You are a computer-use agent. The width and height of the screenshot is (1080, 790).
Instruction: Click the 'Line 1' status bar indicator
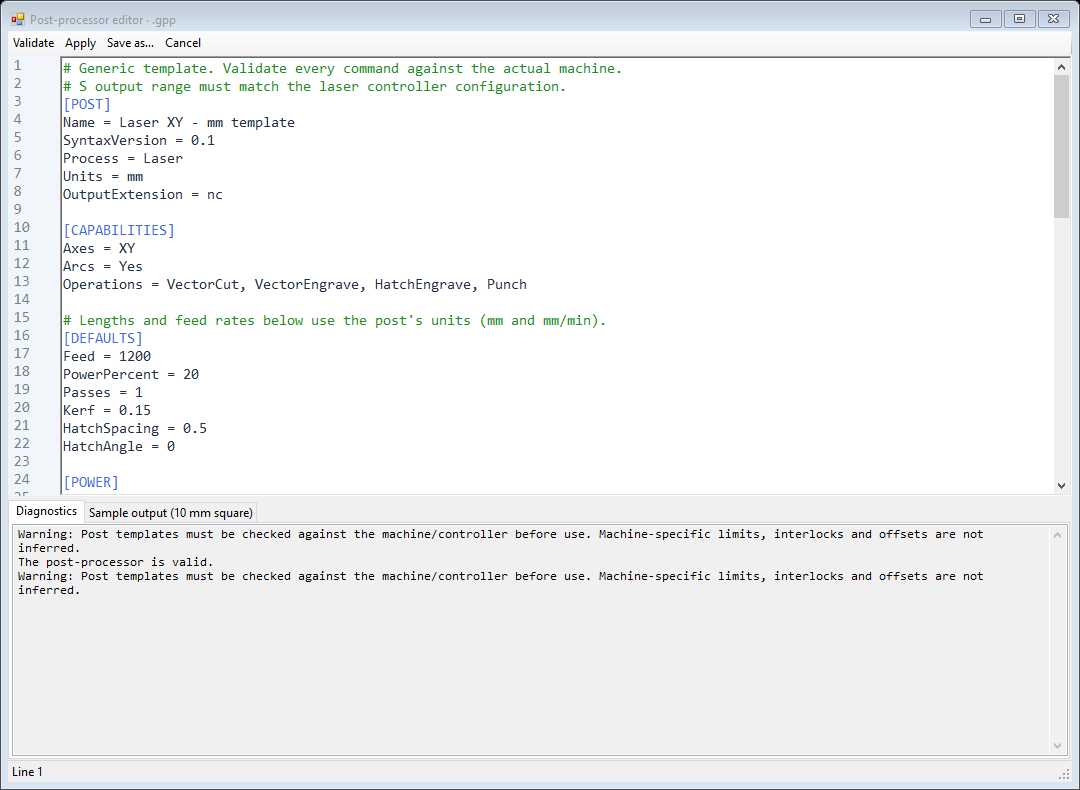[27, 771]
